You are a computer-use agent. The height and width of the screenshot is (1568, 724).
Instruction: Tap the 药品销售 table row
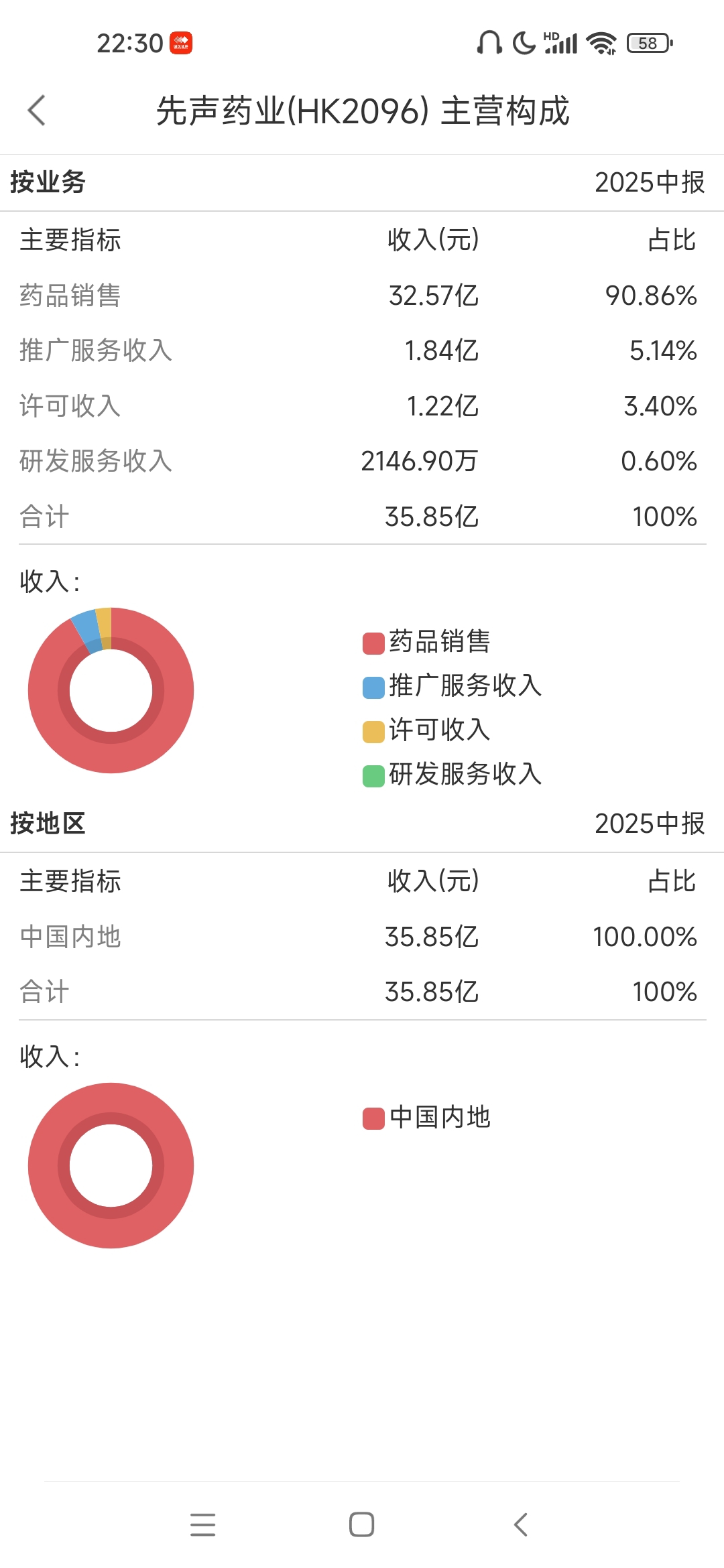[362, 296]
